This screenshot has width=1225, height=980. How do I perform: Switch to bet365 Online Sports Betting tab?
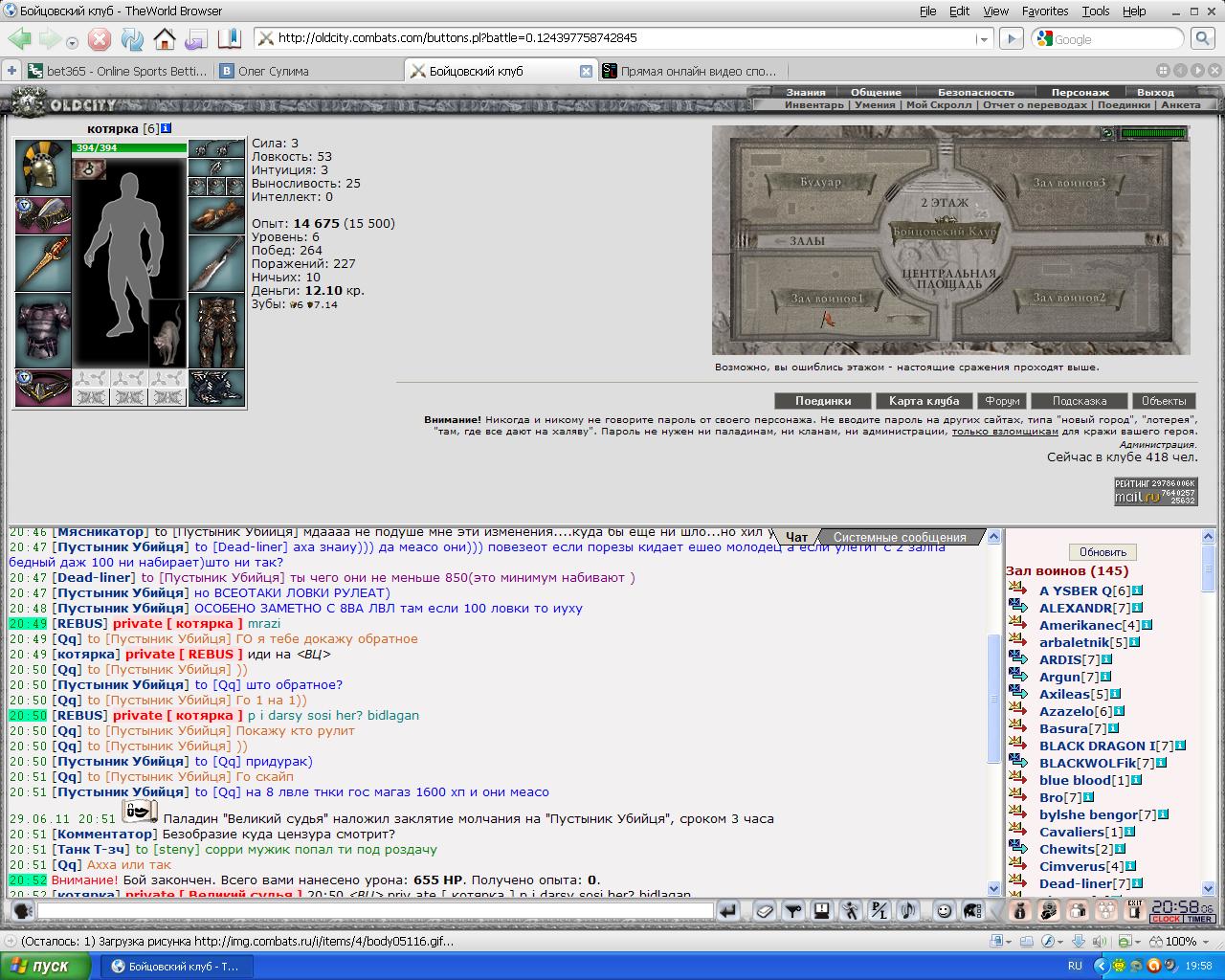pyautogui.click(x=118, y=71)
